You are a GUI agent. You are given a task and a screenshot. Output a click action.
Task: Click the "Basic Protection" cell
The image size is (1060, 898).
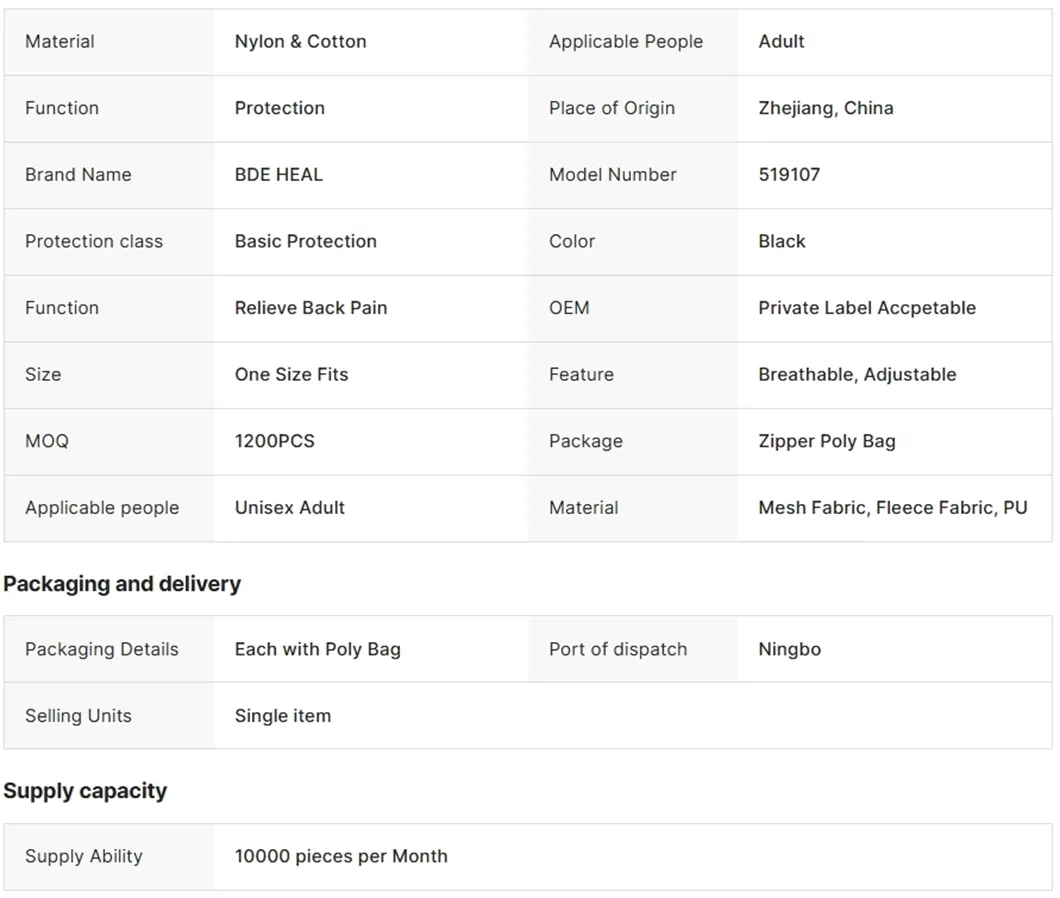point(305,241)
